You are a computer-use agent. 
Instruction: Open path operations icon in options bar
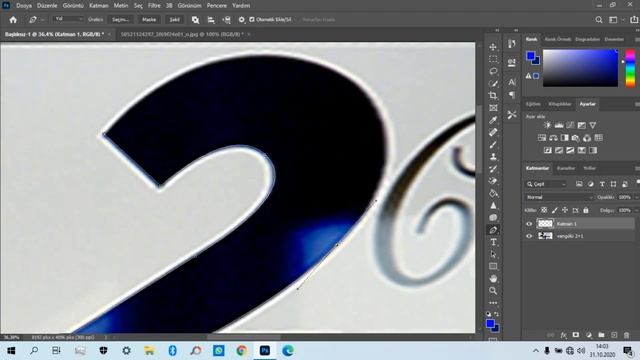[196, 20]
